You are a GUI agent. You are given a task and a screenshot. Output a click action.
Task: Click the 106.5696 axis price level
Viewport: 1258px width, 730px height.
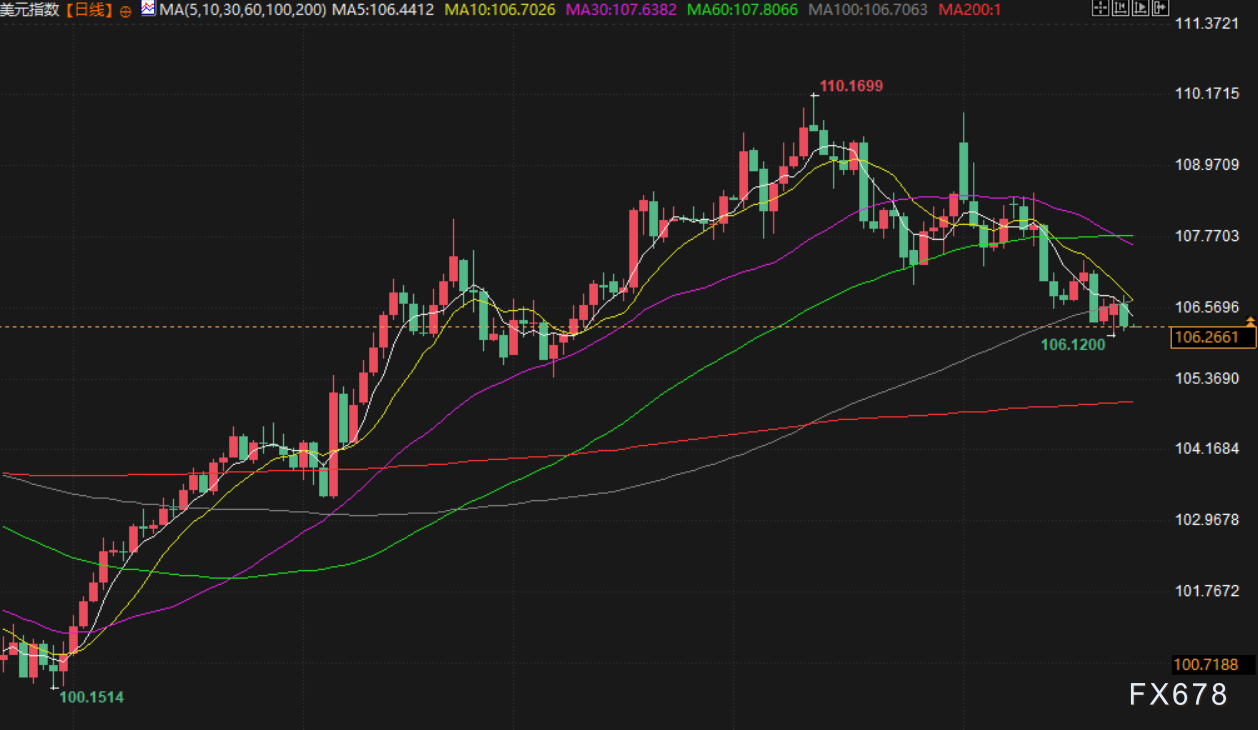[x=1206, y=307]
